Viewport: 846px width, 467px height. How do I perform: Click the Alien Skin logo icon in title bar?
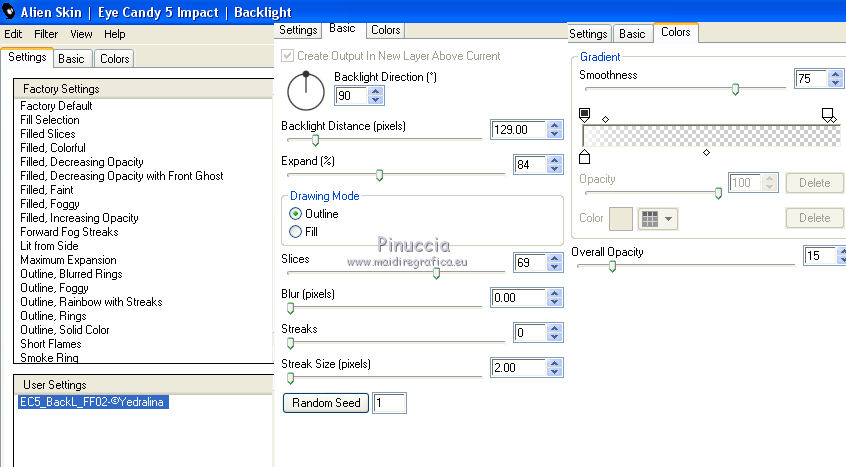tap(9, 11)
